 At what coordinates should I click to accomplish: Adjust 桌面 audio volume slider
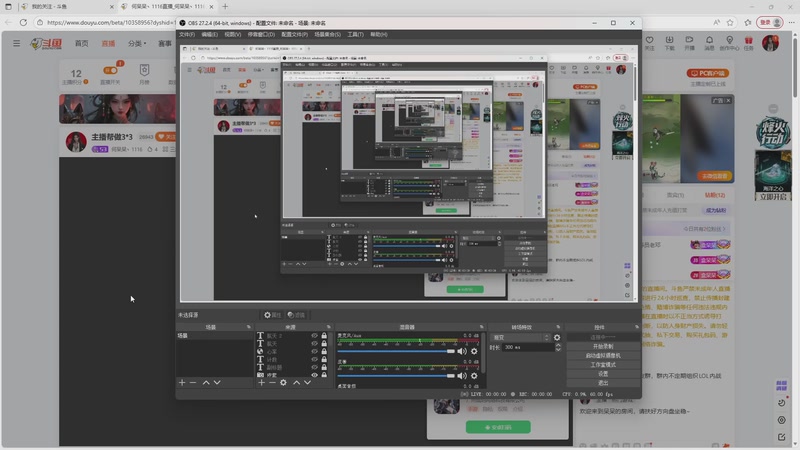tap(396, 376)
